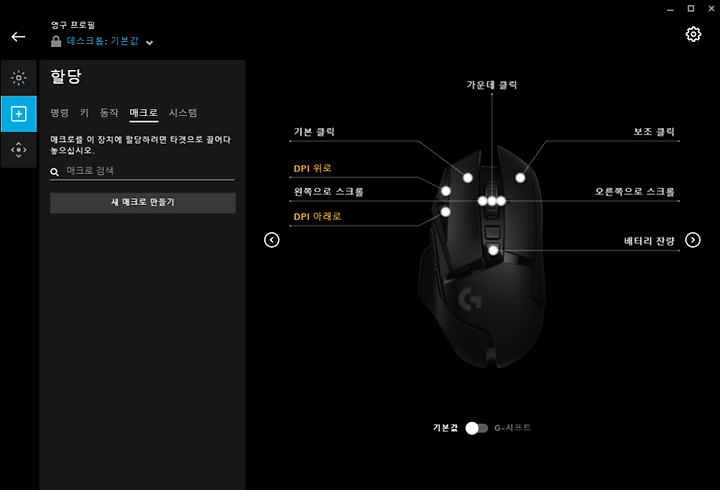Screen dimensions: 720x490
Task: Maximize the G HUB window
Action: [x=691, y=9]
